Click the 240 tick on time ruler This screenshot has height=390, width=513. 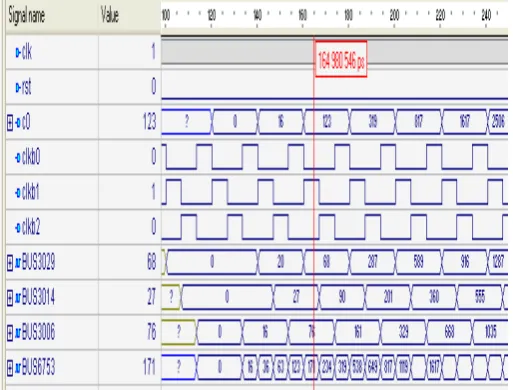[x=486, y=15]
